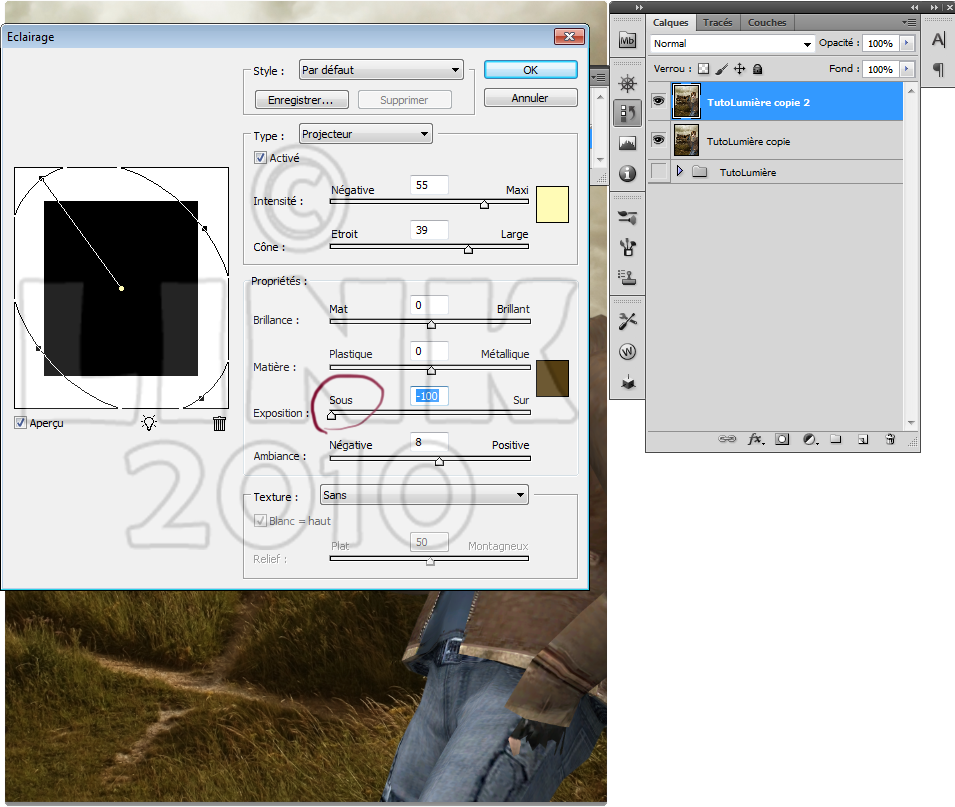Open the Histogram panel icon
Viewport: 955px width, 807px height.
(627, 143)
